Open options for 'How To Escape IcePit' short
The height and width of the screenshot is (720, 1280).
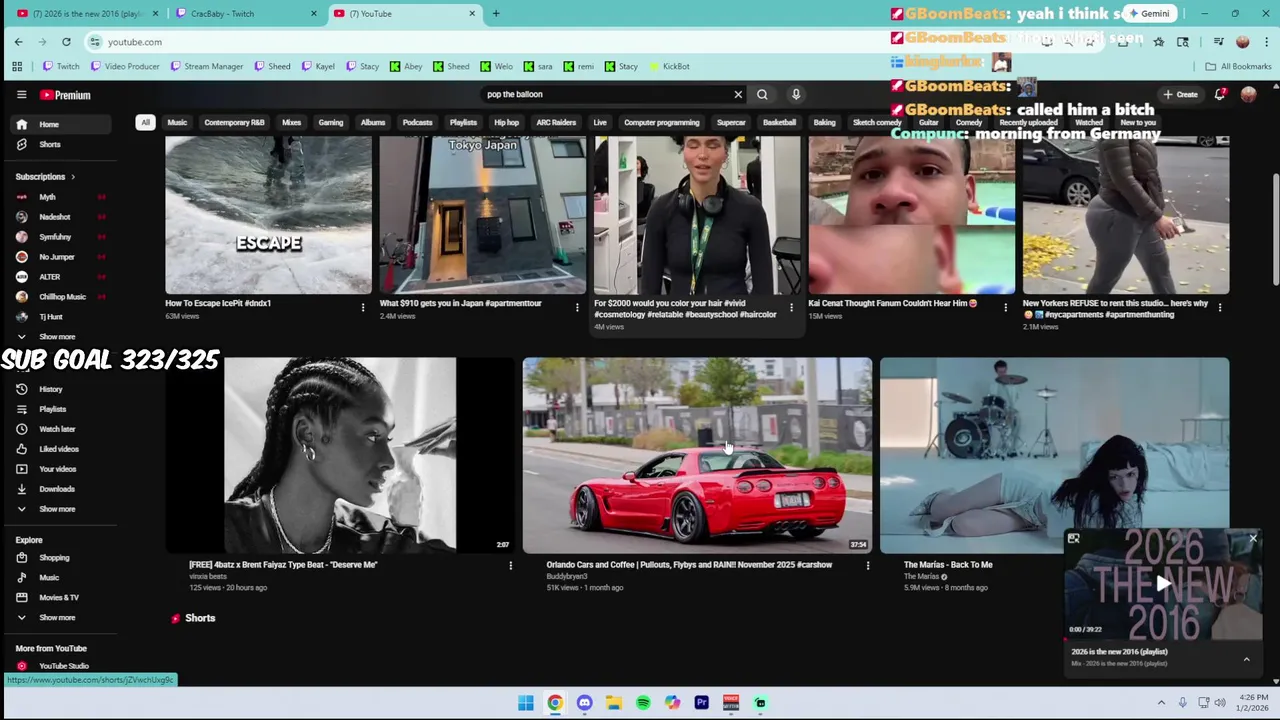pyautogui.click(x=363, y=307)
